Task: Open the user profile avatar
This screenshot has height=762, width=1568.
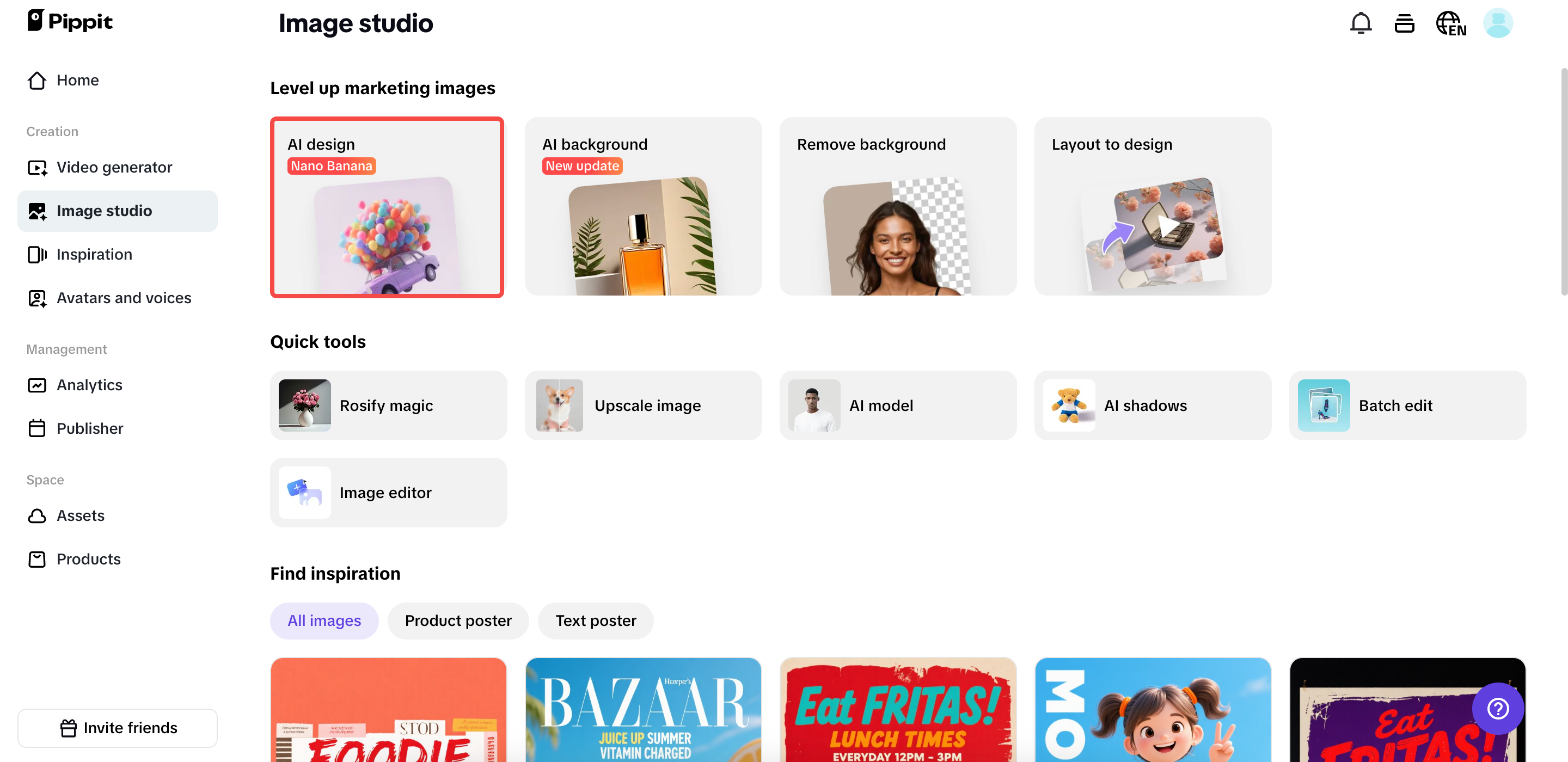Action: point(1497,23)
